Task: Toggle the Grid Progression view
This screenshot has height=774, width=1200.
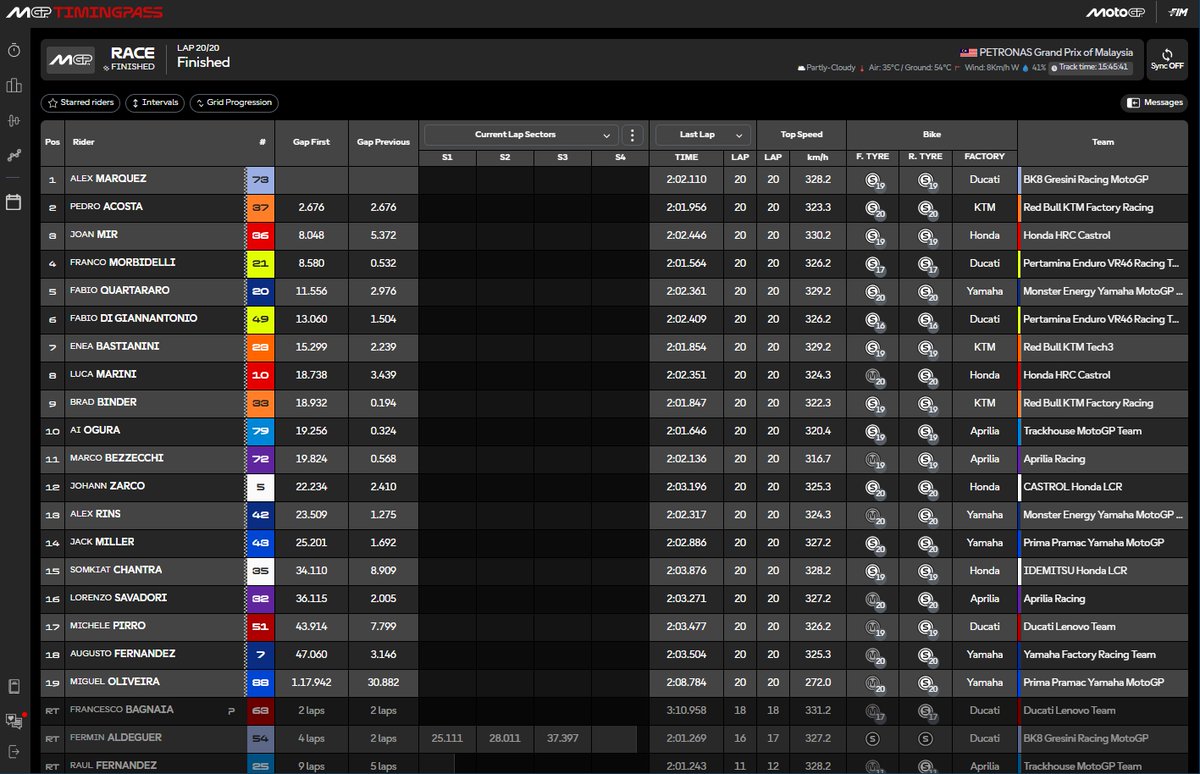Action: 234,102
